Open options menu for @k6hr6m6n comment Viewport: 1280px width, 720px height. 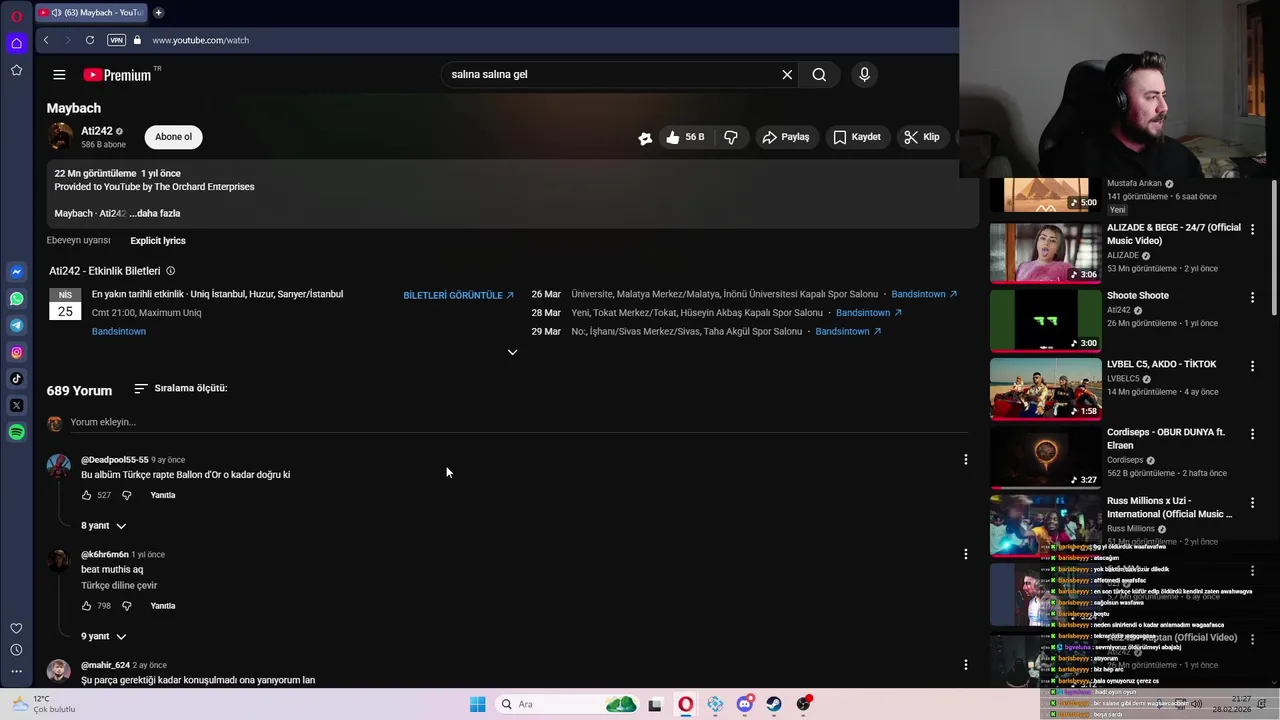click(965, 554)
